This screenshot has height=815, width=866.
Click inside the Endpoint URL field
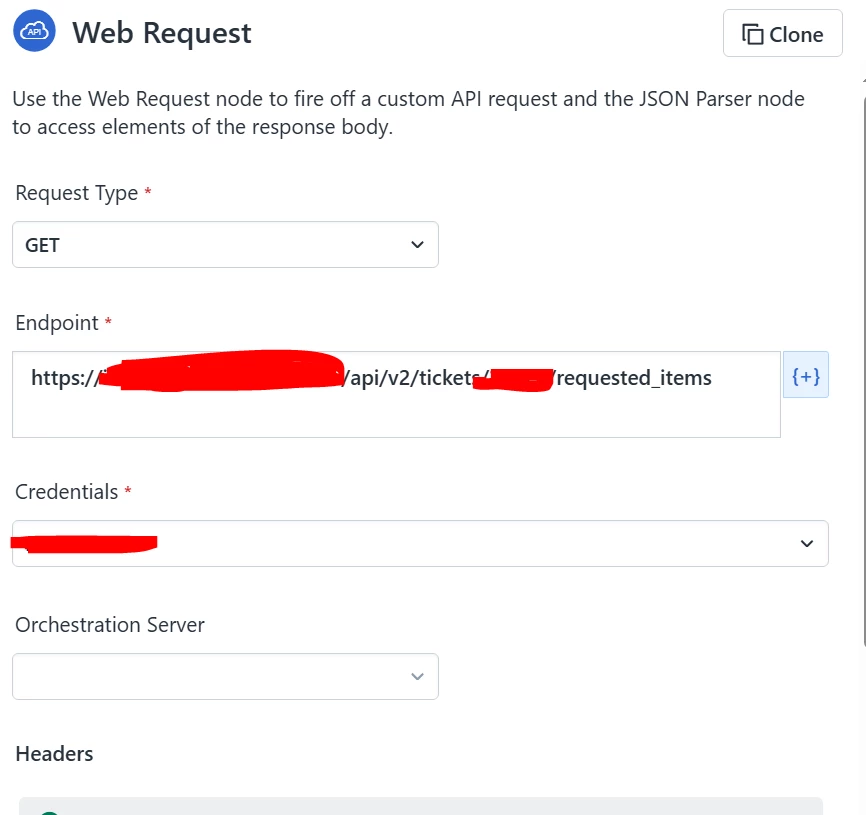pos(396,394)
